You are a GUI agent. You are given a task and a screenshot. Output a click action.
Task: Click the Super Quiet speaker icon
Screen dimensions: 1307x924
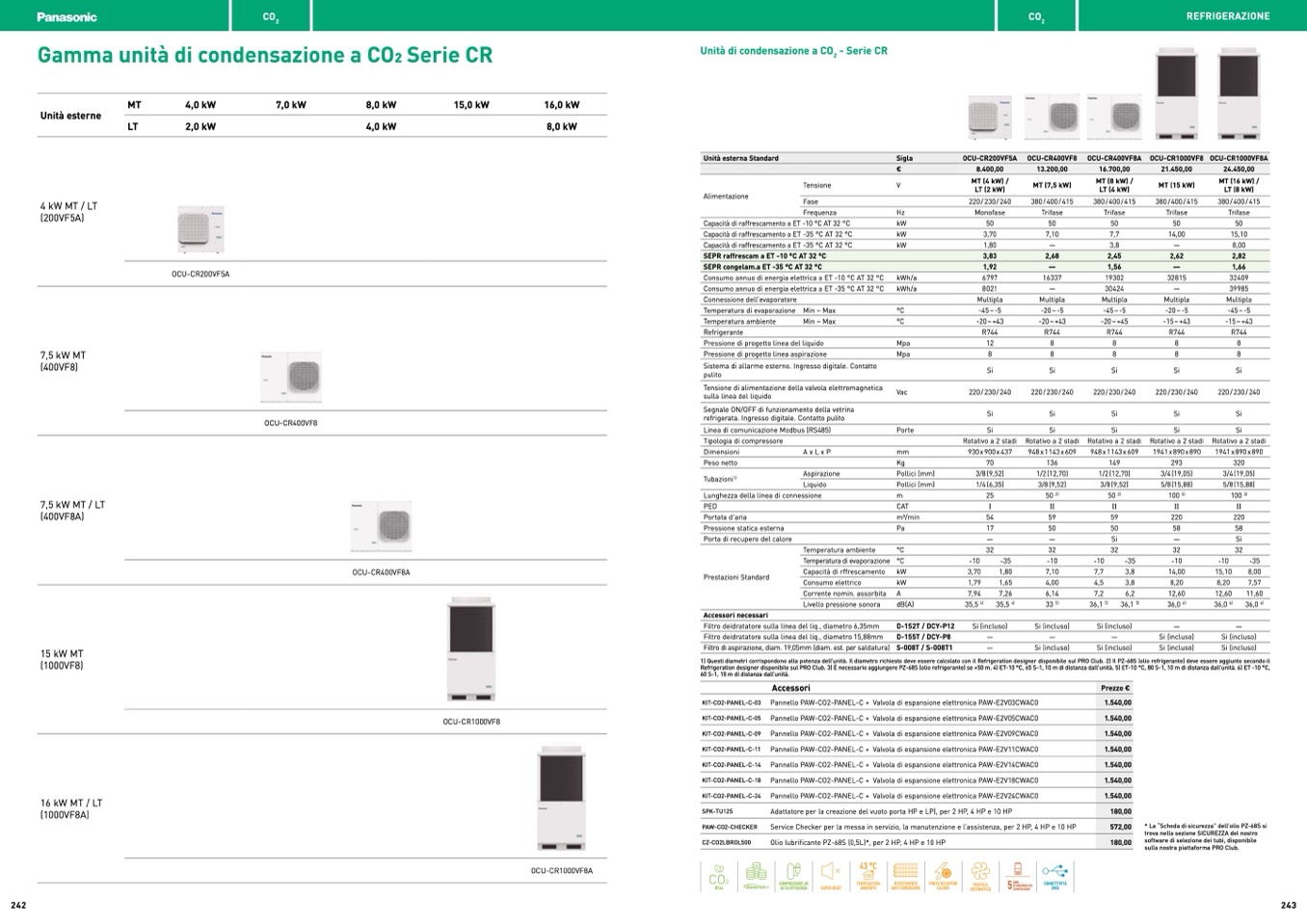click(x=830, y=877)
